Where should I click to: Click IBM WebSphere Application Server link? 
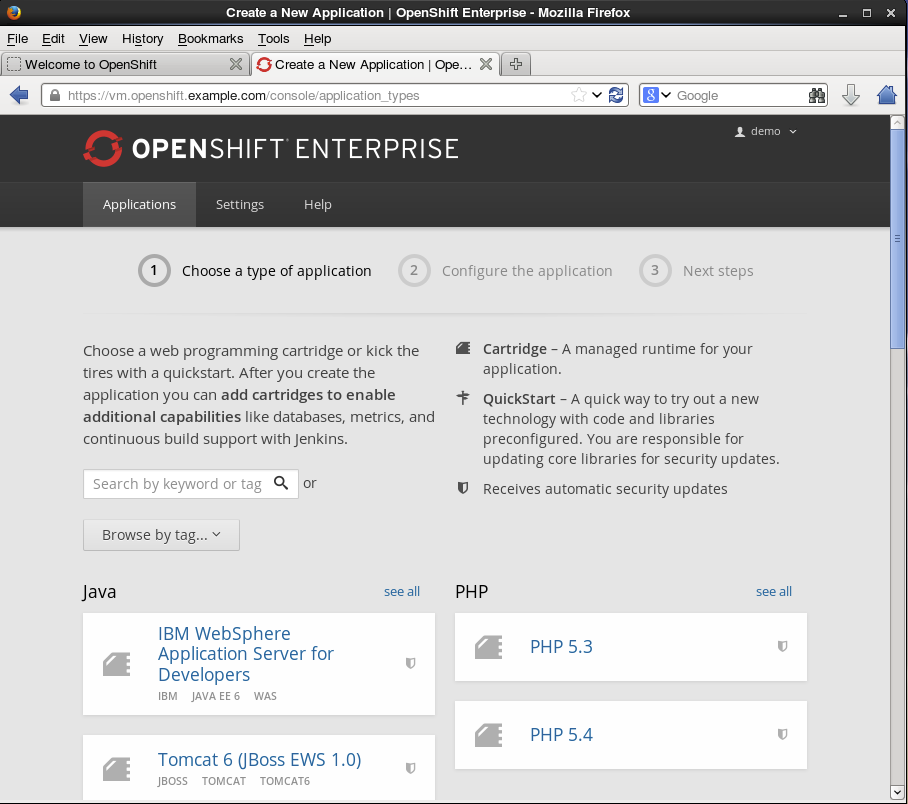(x=246, y=654)
